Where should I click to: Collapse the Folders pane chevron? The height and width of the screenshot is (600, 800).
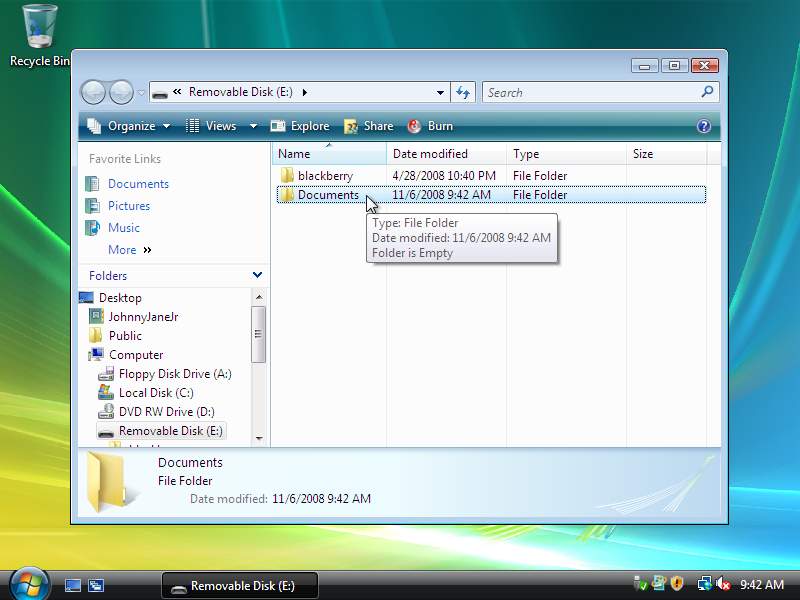click(x=257, y=275)
